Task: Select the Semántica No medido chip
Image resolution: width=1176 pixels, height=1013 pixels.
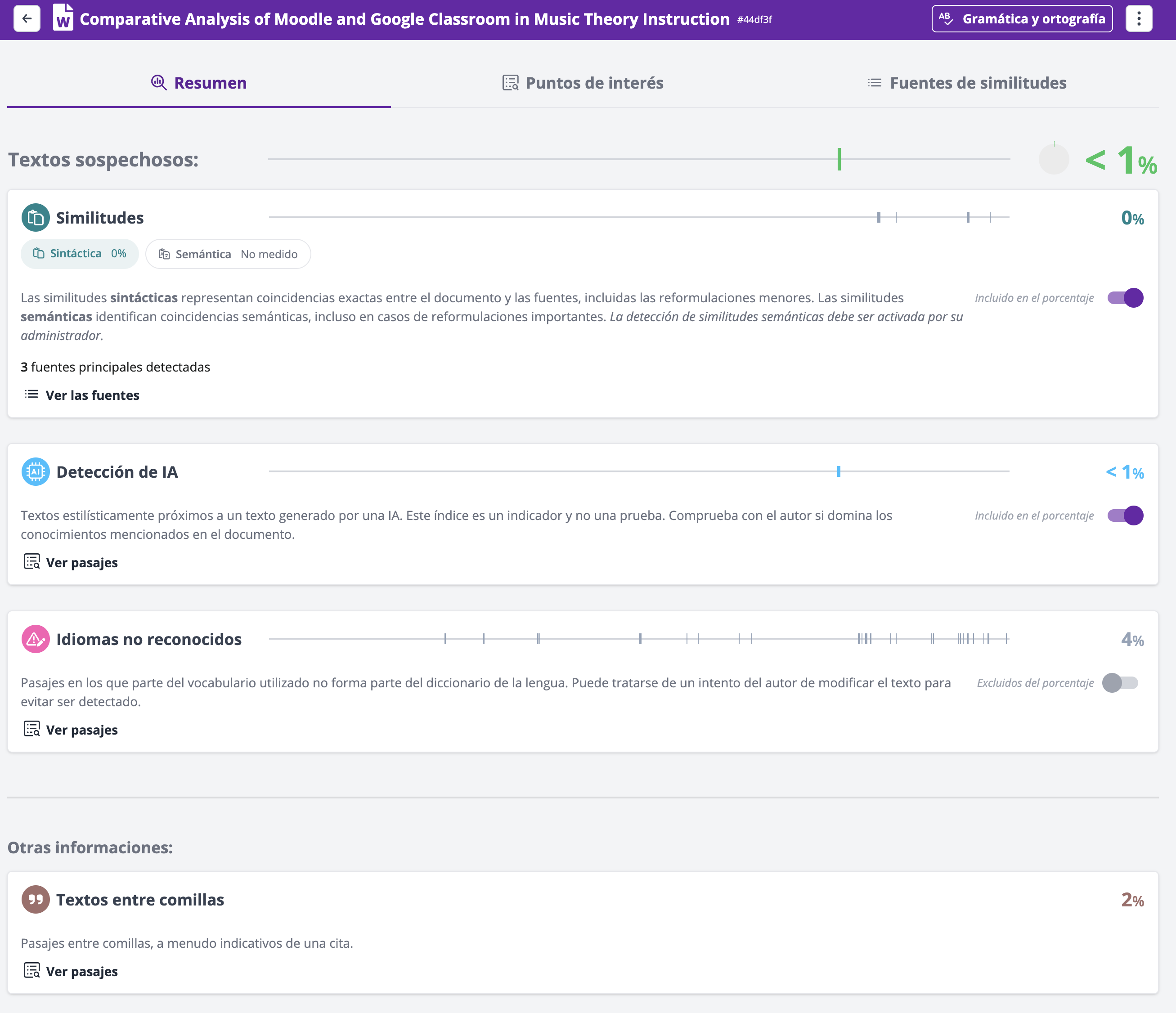Action: tap(228, 254)
